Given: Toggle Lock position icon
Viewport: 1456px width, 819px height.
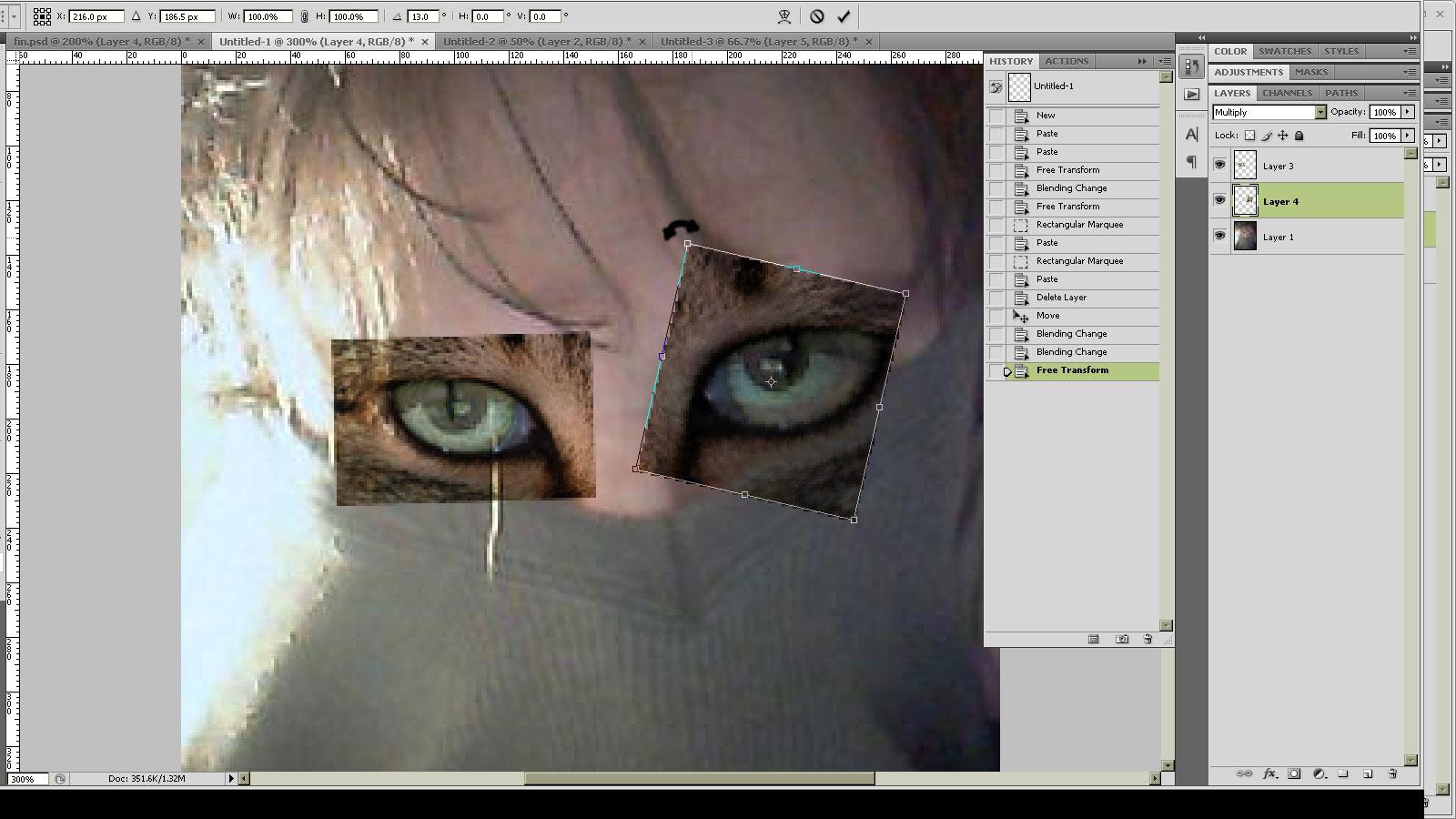Looking at the screenshot, I should tap(1282, 136).
